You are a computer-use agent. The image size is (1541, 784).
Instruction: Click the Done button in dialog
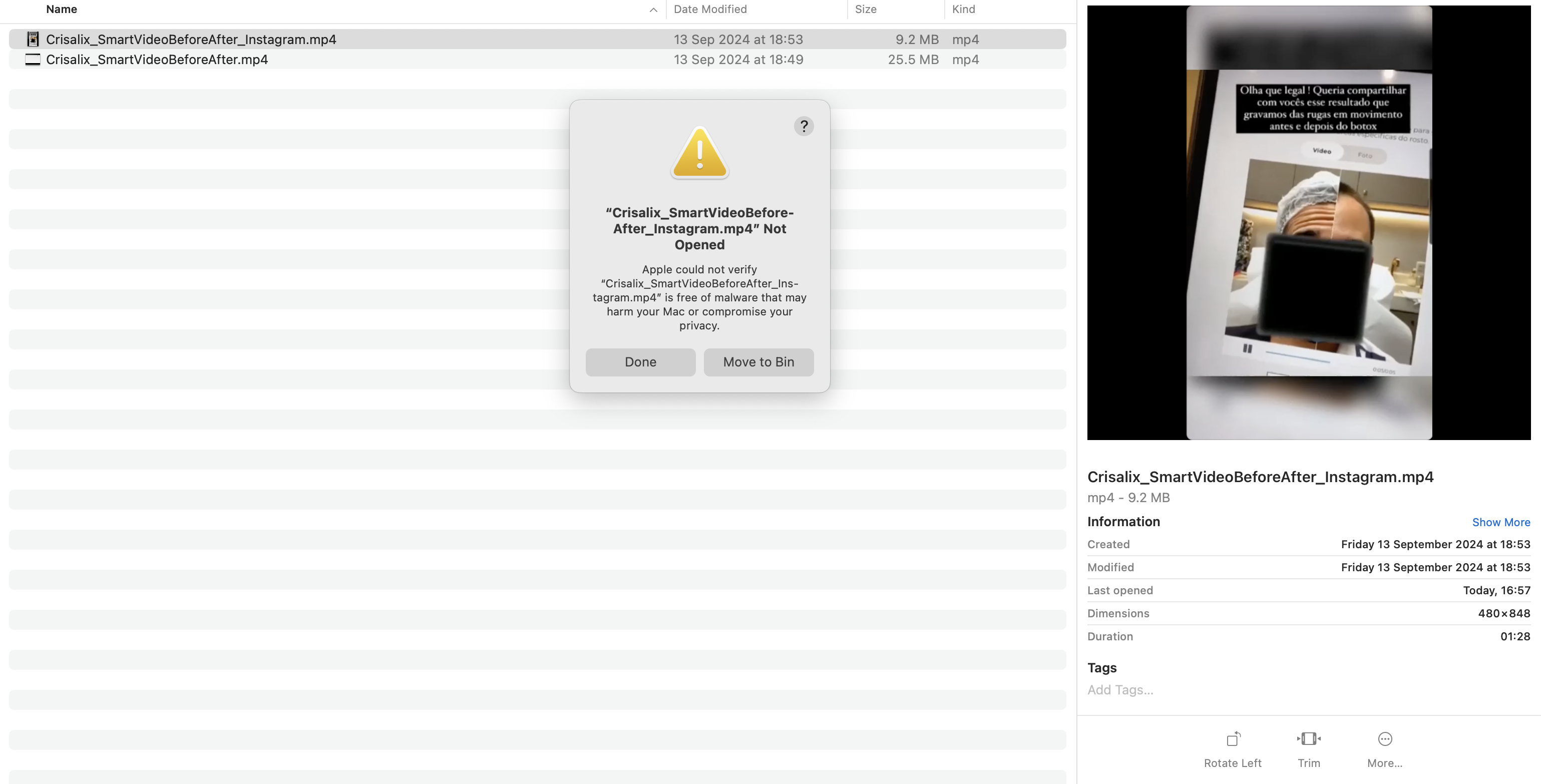tap(640, 362)
